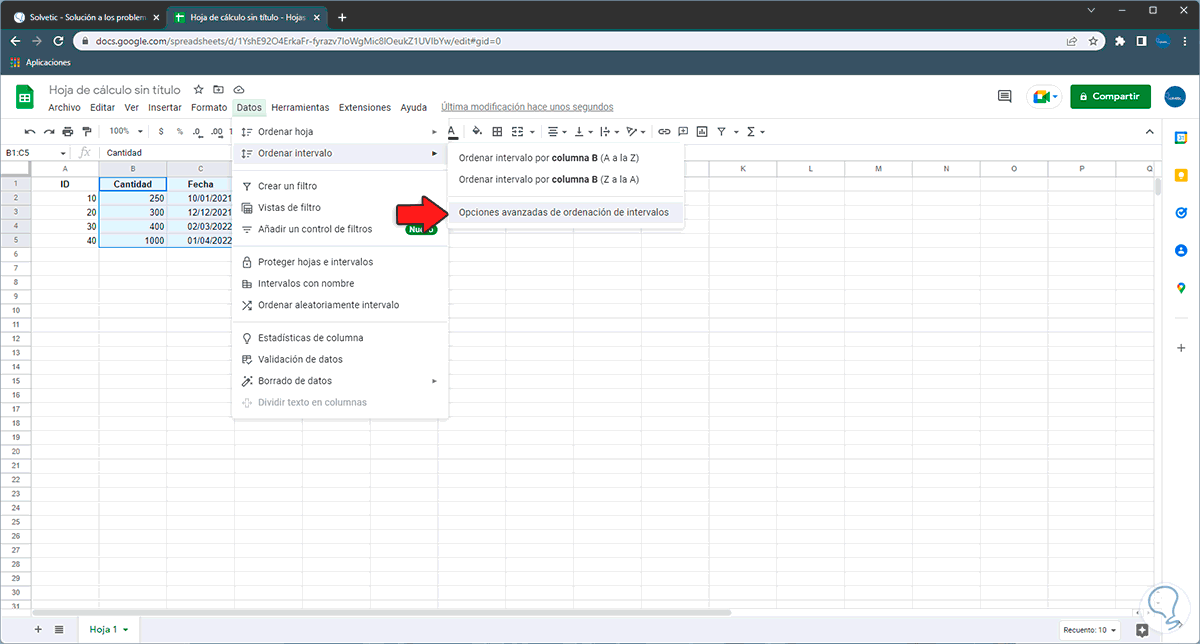Click the Insert chart icon
The width and height of the screenshot is (1200, 644).
(x=702, y=131)
